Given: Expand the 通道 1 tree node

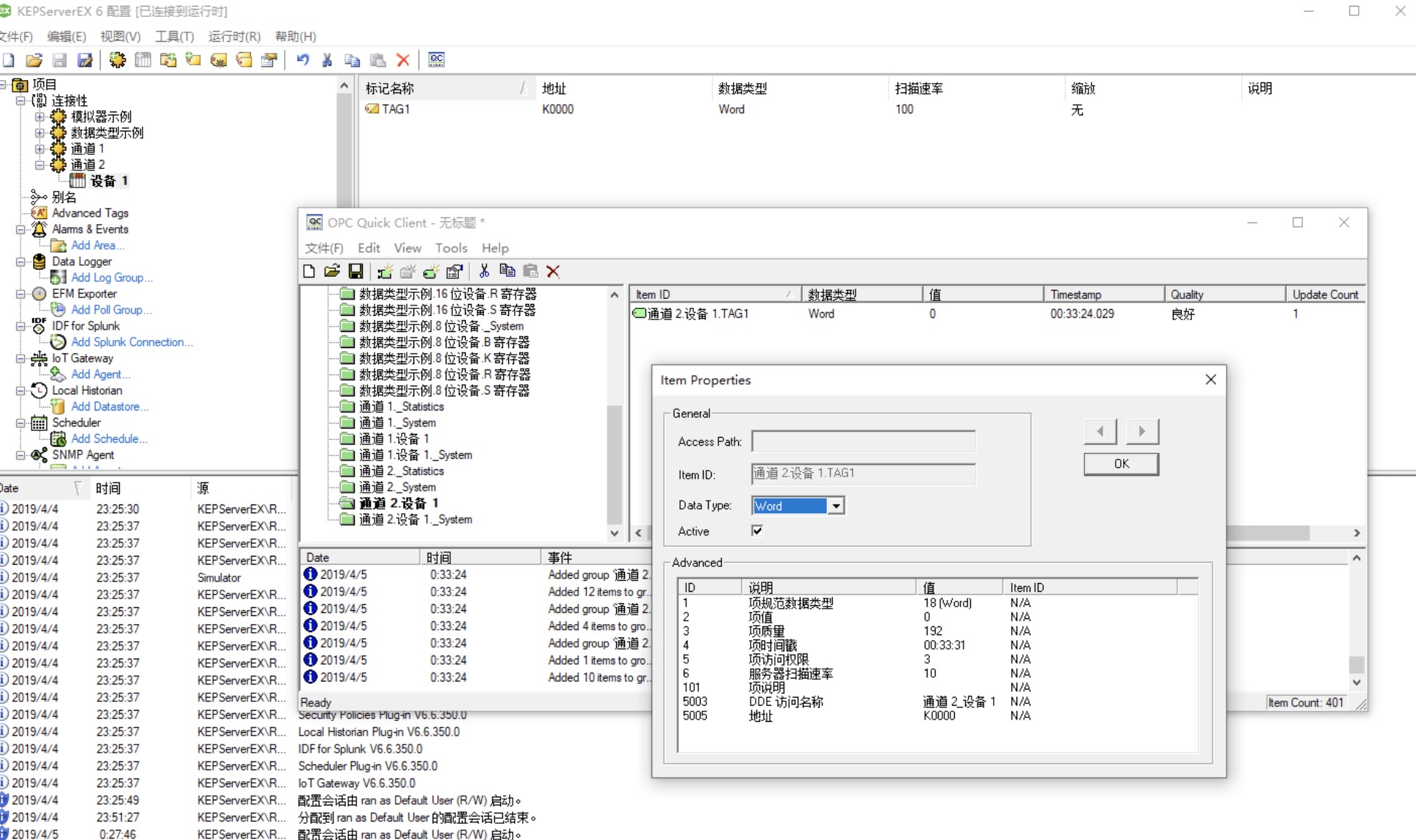Looking at the screenshot, I should (x=40, y=149).
